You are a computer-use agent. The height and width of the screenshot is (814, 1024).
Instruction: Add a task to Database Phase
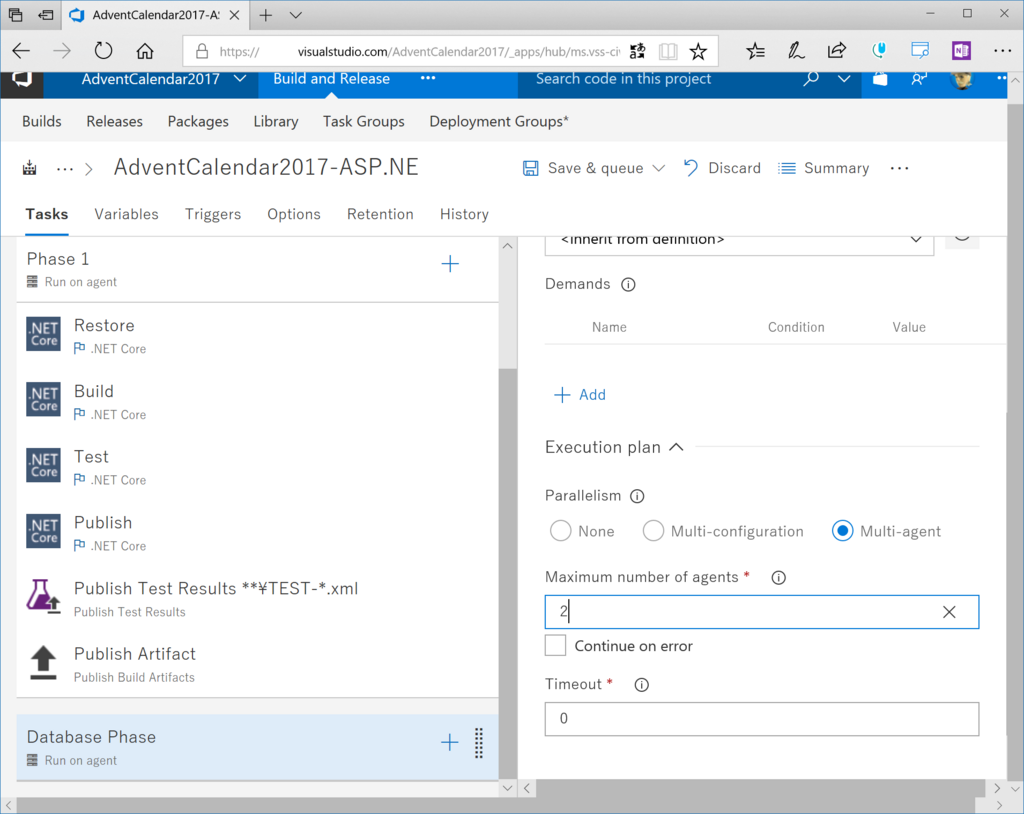click(449, 742)
